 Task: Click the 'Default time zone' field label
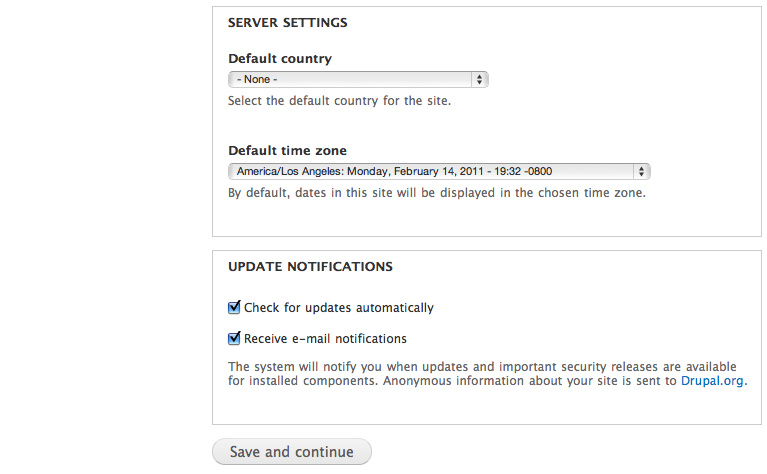pos(287,150)
